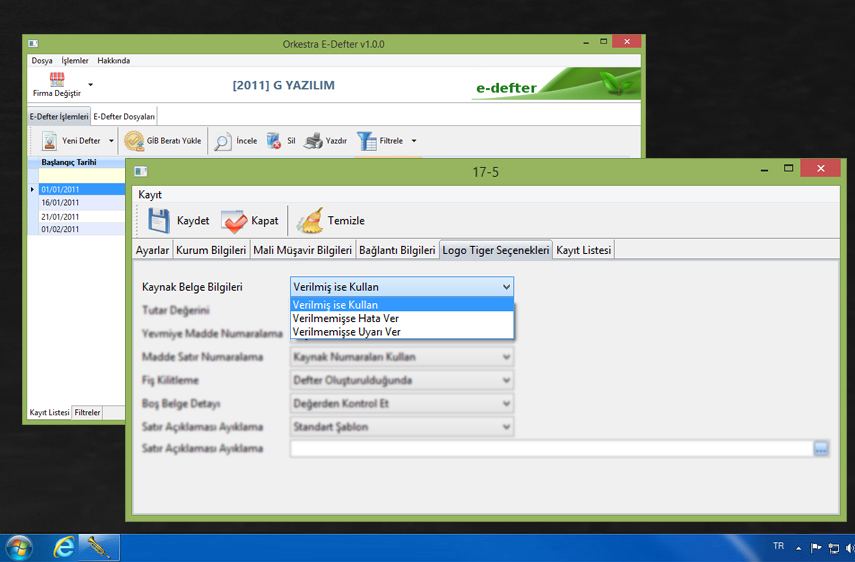Screen dimensions: 855x562
Task: Click the Kapat button label
Action: 264,221
